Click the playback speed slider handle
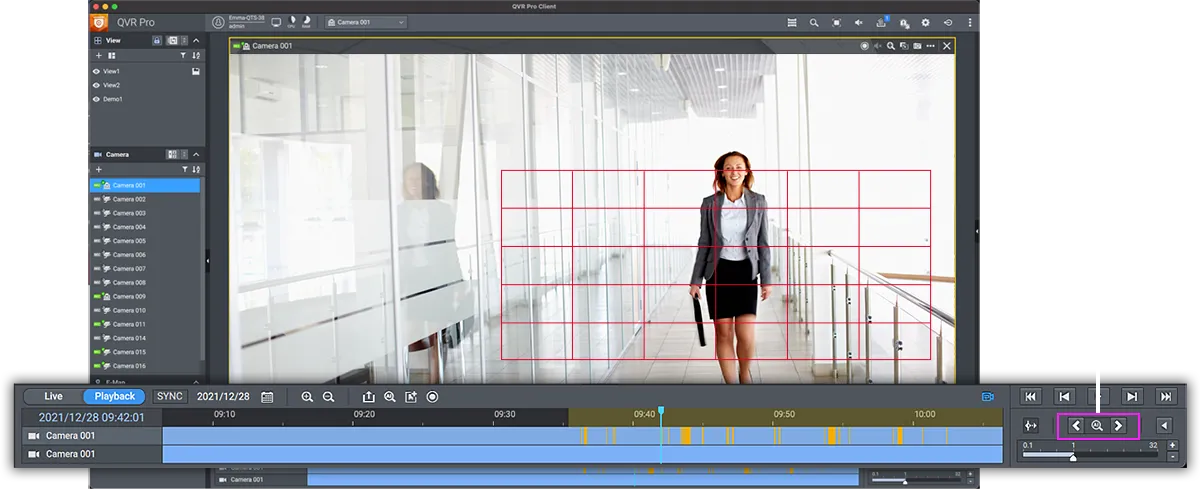The image size is (1200, 489). coord(1073,457)
